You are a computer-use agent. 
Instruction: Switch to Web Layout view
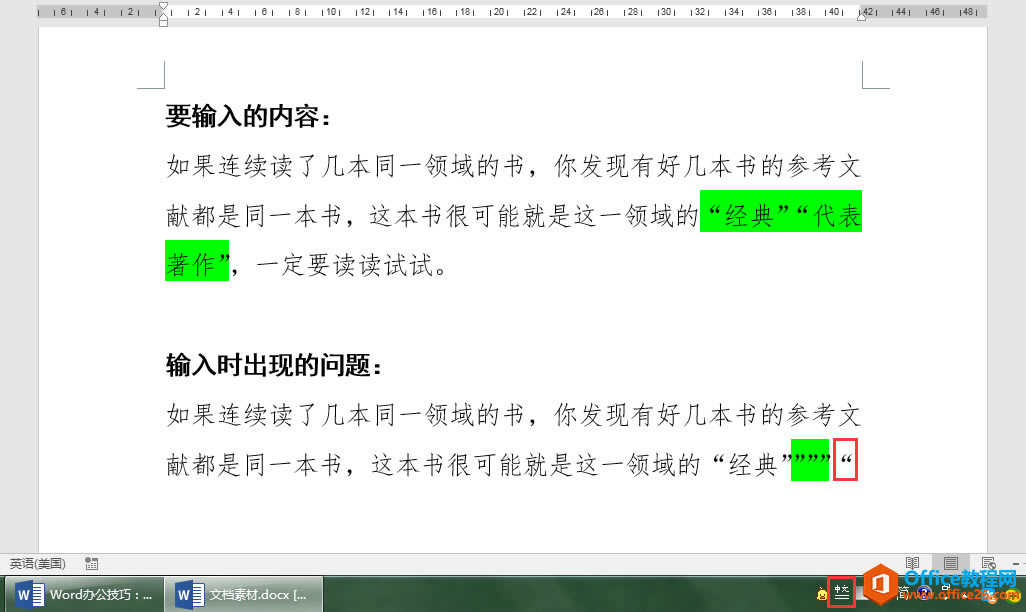[x=988, y=564]
